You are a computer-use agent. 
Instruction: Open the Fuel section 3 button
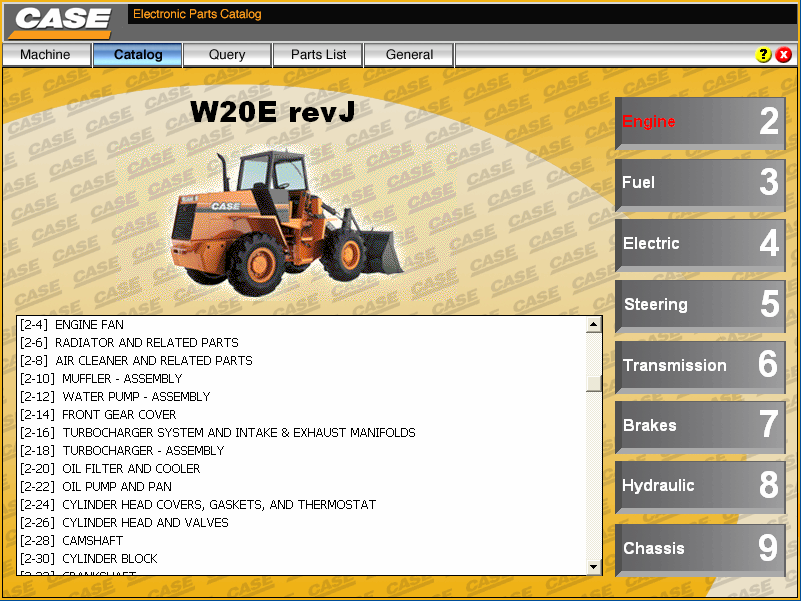point(700,184)
